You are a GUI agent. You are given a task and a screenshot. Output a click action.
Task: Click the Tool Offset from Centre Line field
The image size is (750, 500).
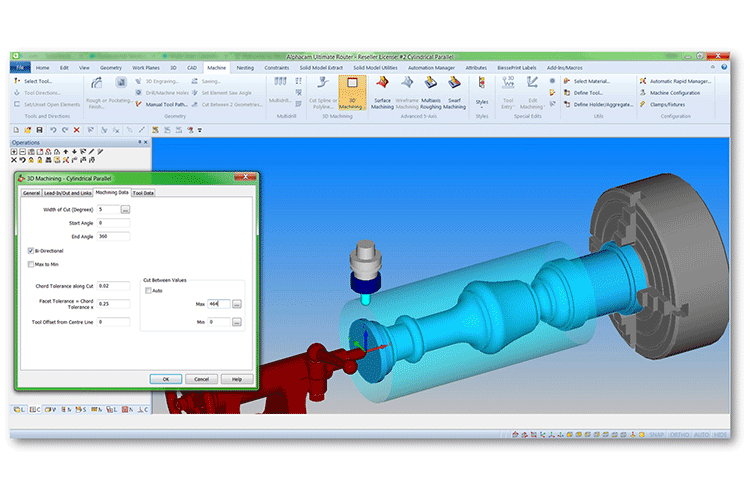tap(113, 322)
